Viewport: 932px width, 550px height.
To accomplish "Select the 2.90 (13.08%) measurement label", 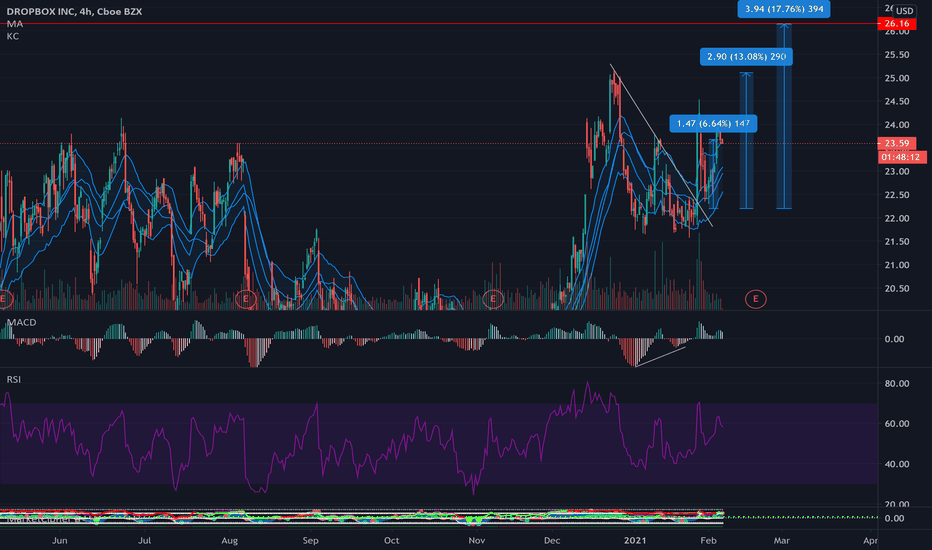I will point(746,56).
